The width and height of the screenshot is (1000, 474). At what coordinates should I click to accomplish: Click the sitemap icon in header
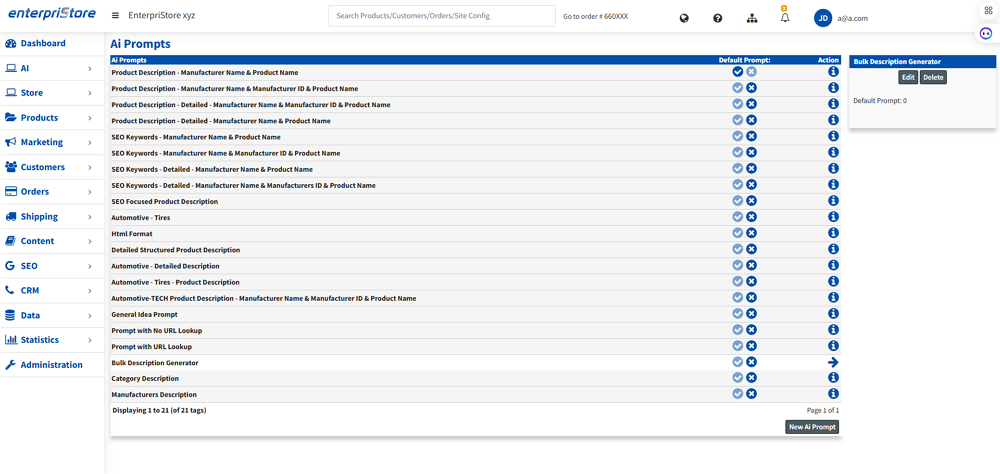(x=752, y=18)
